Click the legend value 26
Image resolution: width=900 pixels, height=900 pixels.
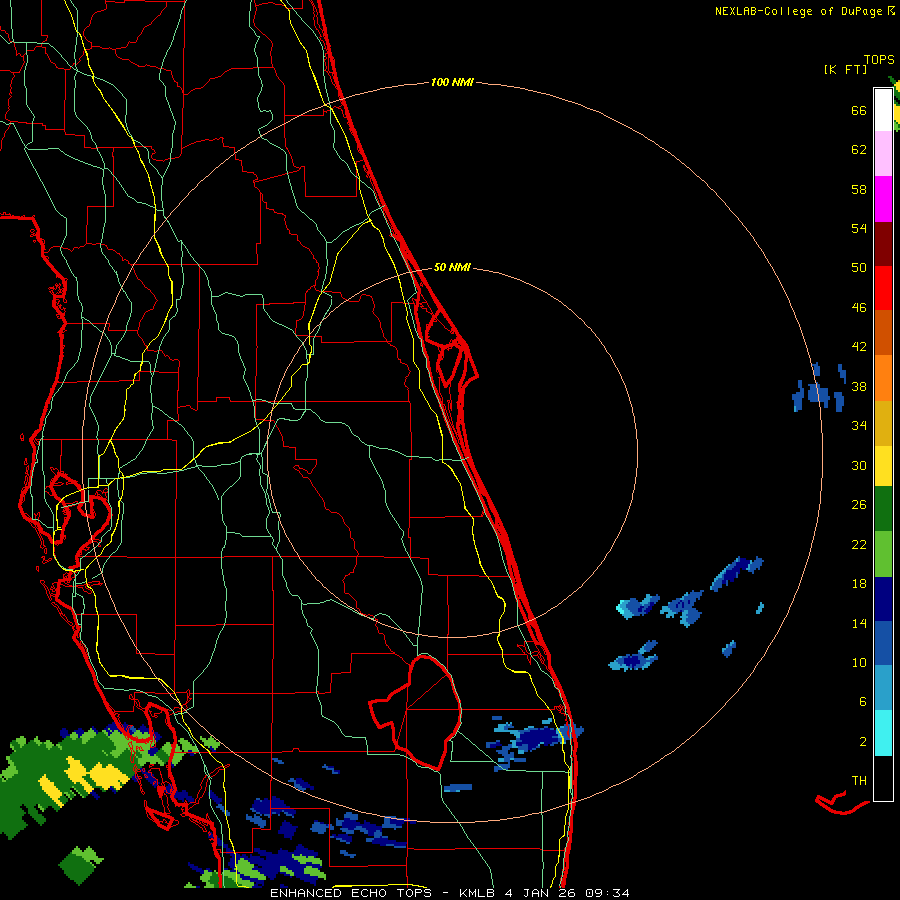(859, 505)
